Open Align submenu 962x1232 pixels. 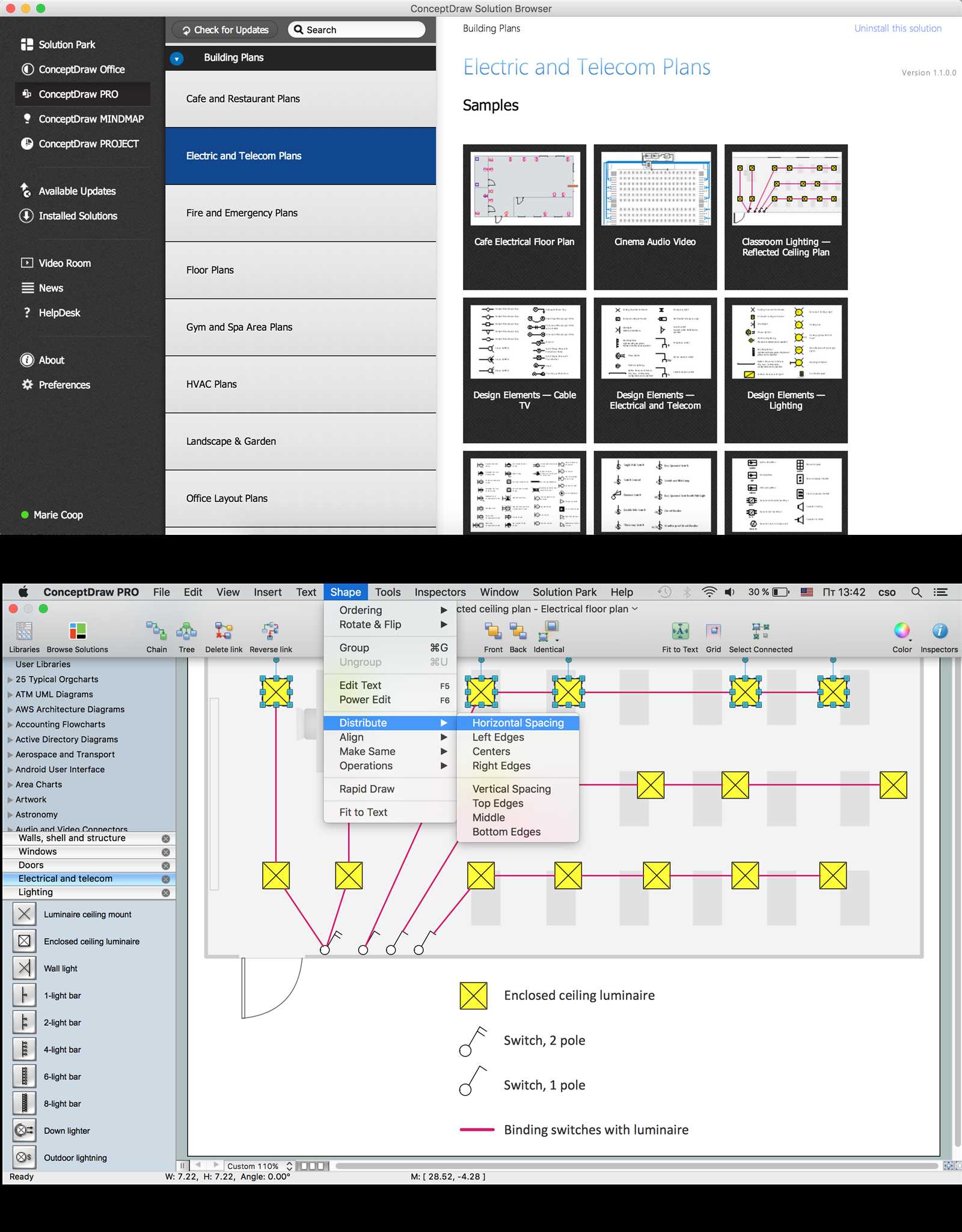point(391,737)
